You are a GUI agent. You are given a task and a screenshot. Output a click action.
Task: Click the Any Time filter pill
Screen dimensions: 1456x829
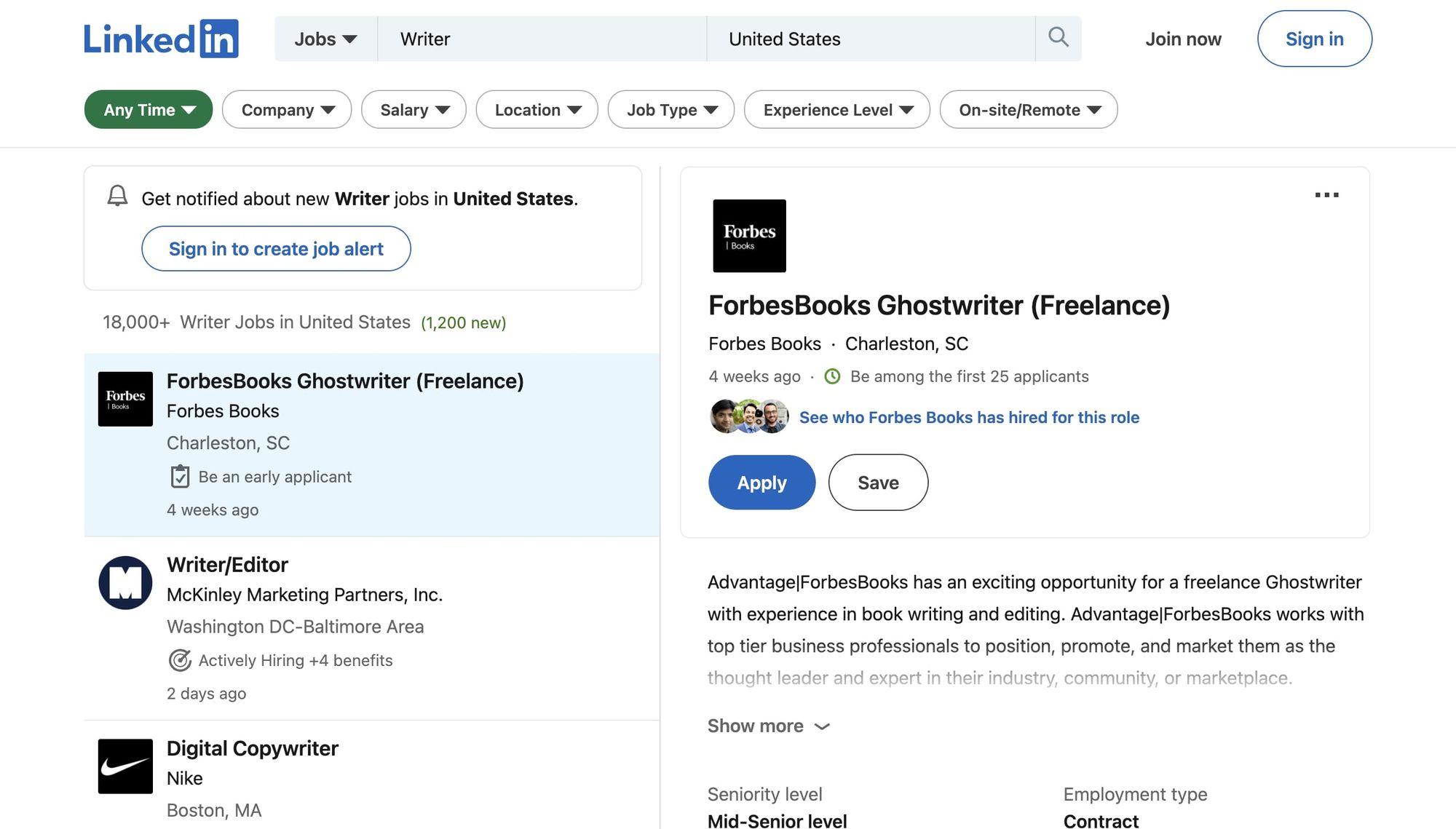point(148,109)
